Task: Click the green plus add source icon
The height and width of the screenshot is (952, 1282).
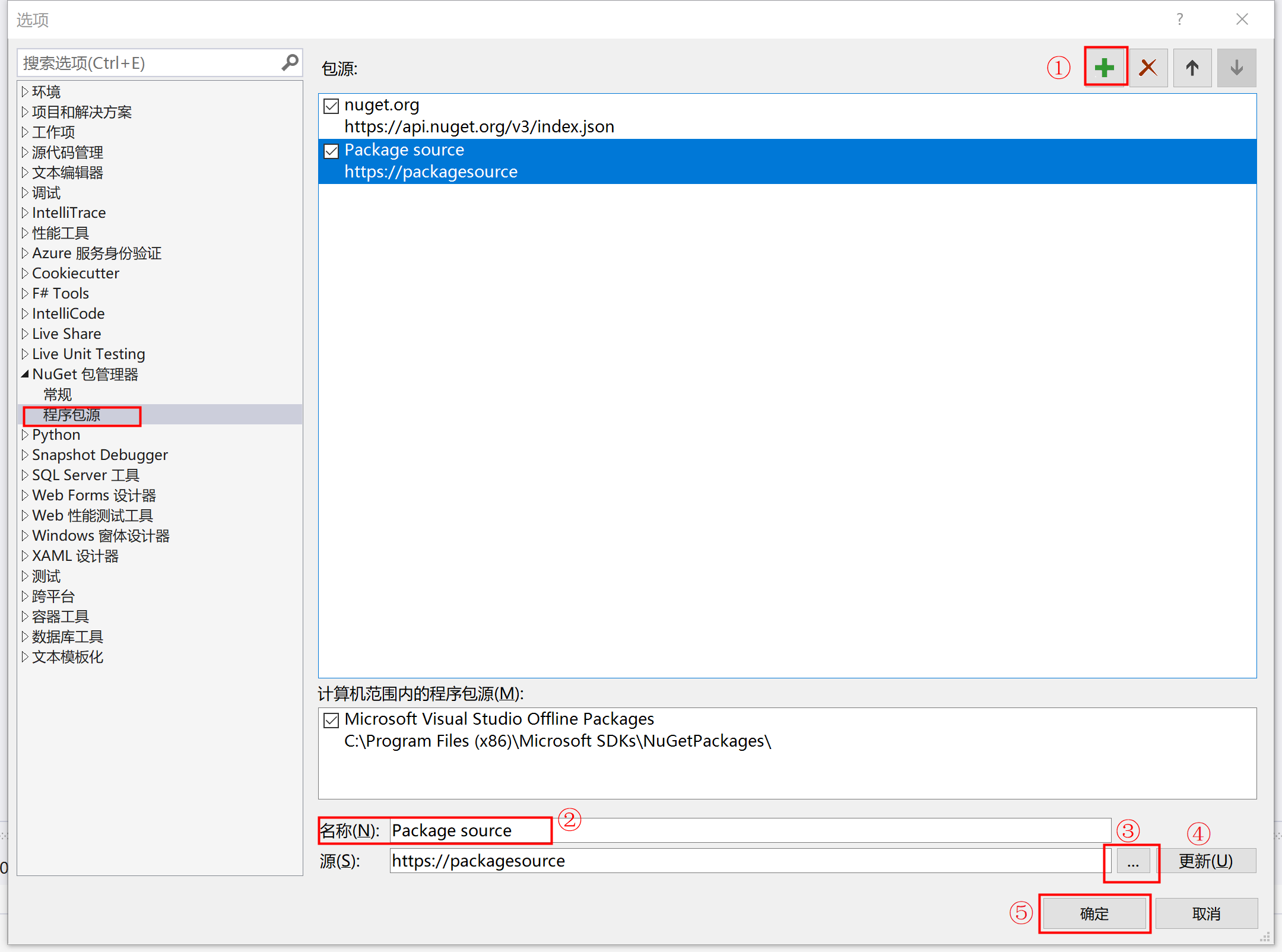Action: (x=1105, y=68)
